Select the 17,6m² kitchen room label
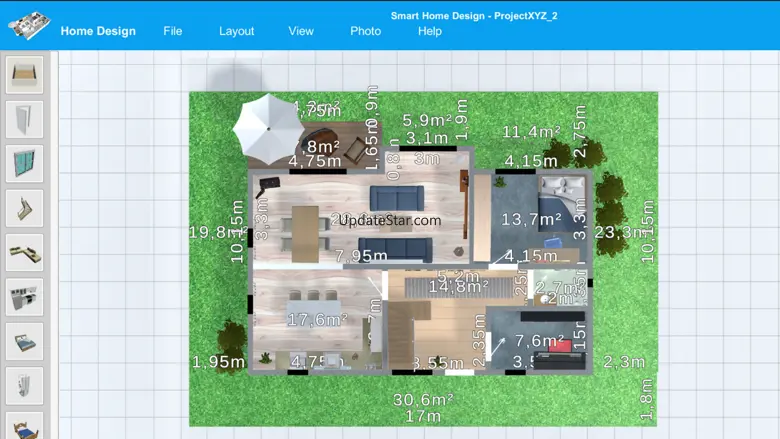This screenshot has width=780, height=439. tap(317, 319)
